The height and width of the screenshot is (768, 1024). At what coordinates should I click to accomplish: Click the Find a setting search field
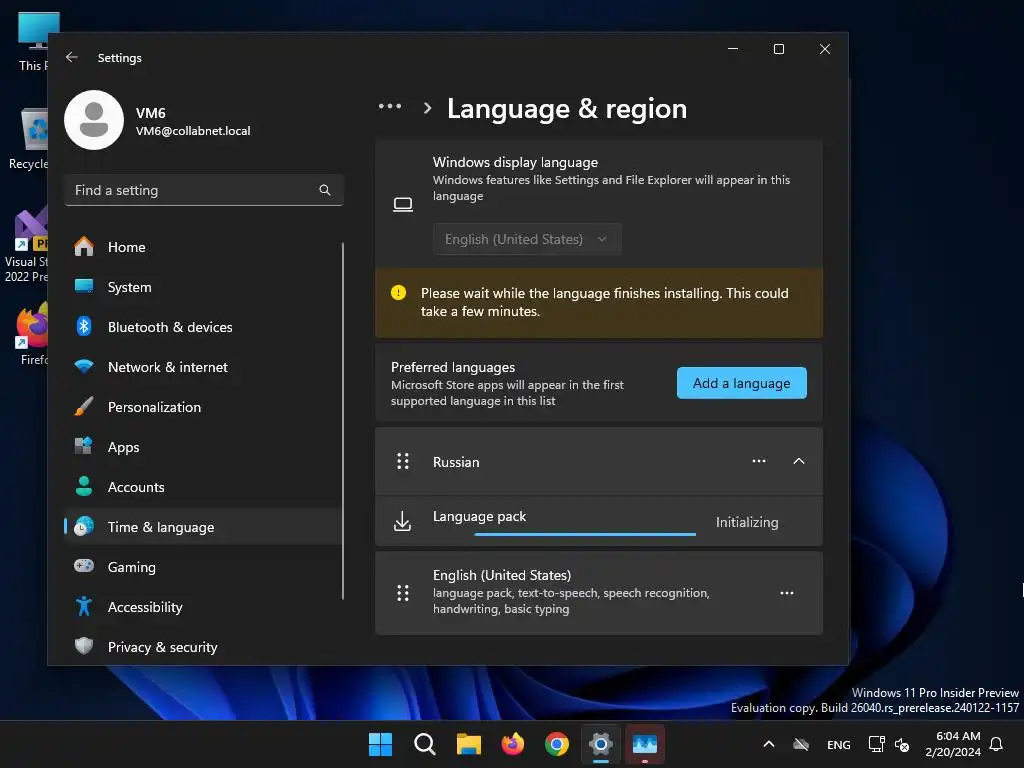(204, 190)
